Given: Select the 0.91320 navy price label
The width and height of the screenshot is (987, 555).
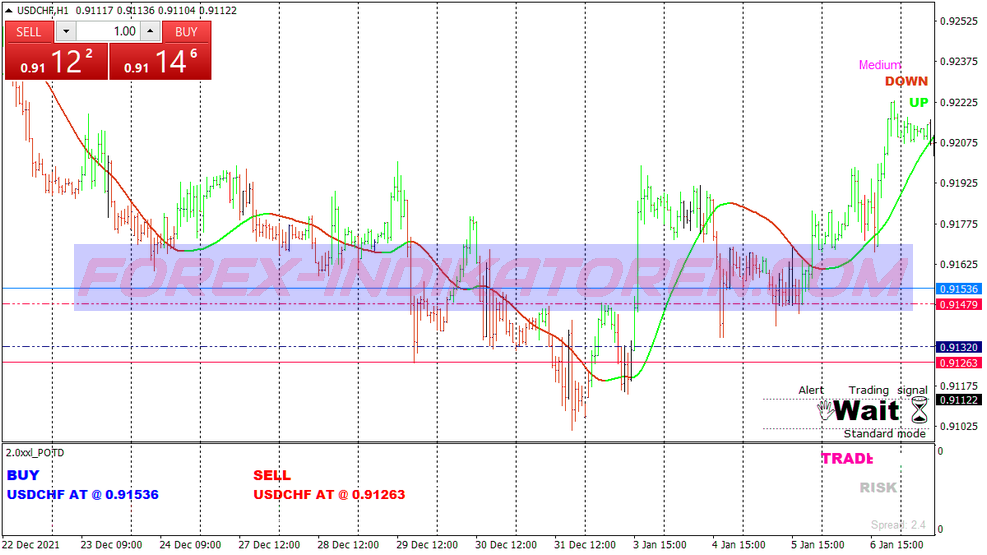Looking at the screenshot, I should pos(959,347).
